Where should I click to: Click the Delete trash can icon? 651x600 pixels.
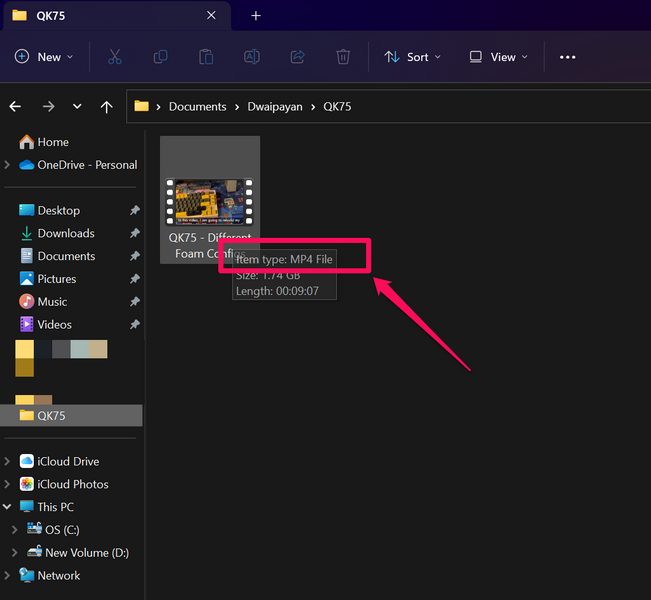click(343, 57)
